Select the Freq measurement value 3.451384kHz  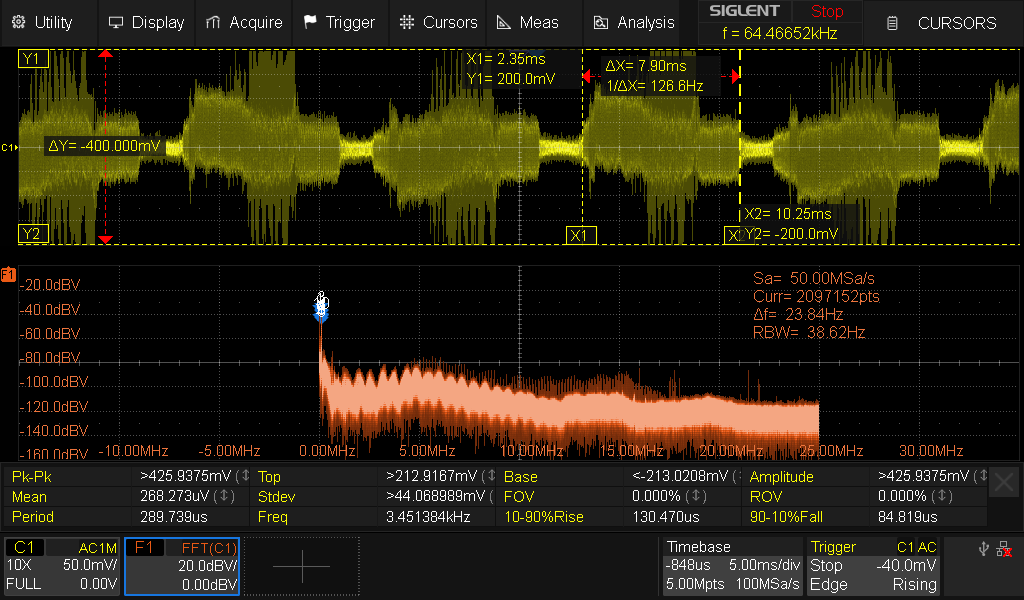pos(428,516)
